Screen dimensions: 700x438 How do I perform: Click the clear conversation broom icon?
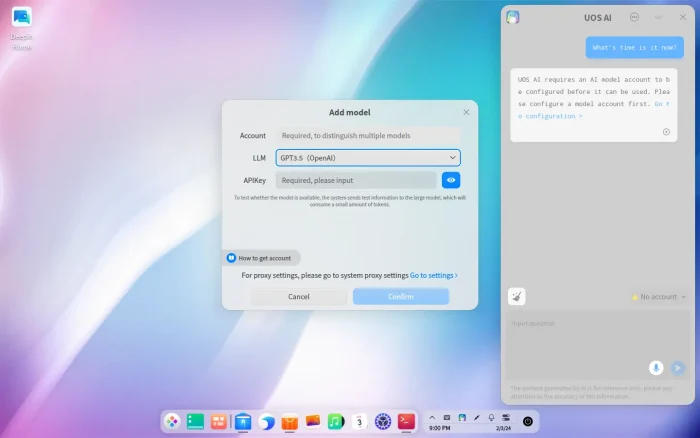[x=516, y=296]
